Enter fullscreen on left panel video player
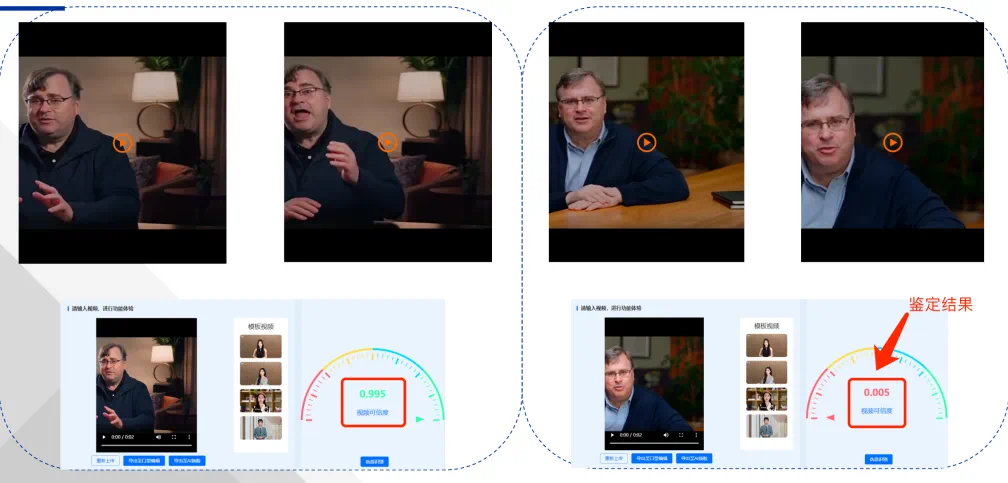The image size is (1008, 483). pos(174,437)
